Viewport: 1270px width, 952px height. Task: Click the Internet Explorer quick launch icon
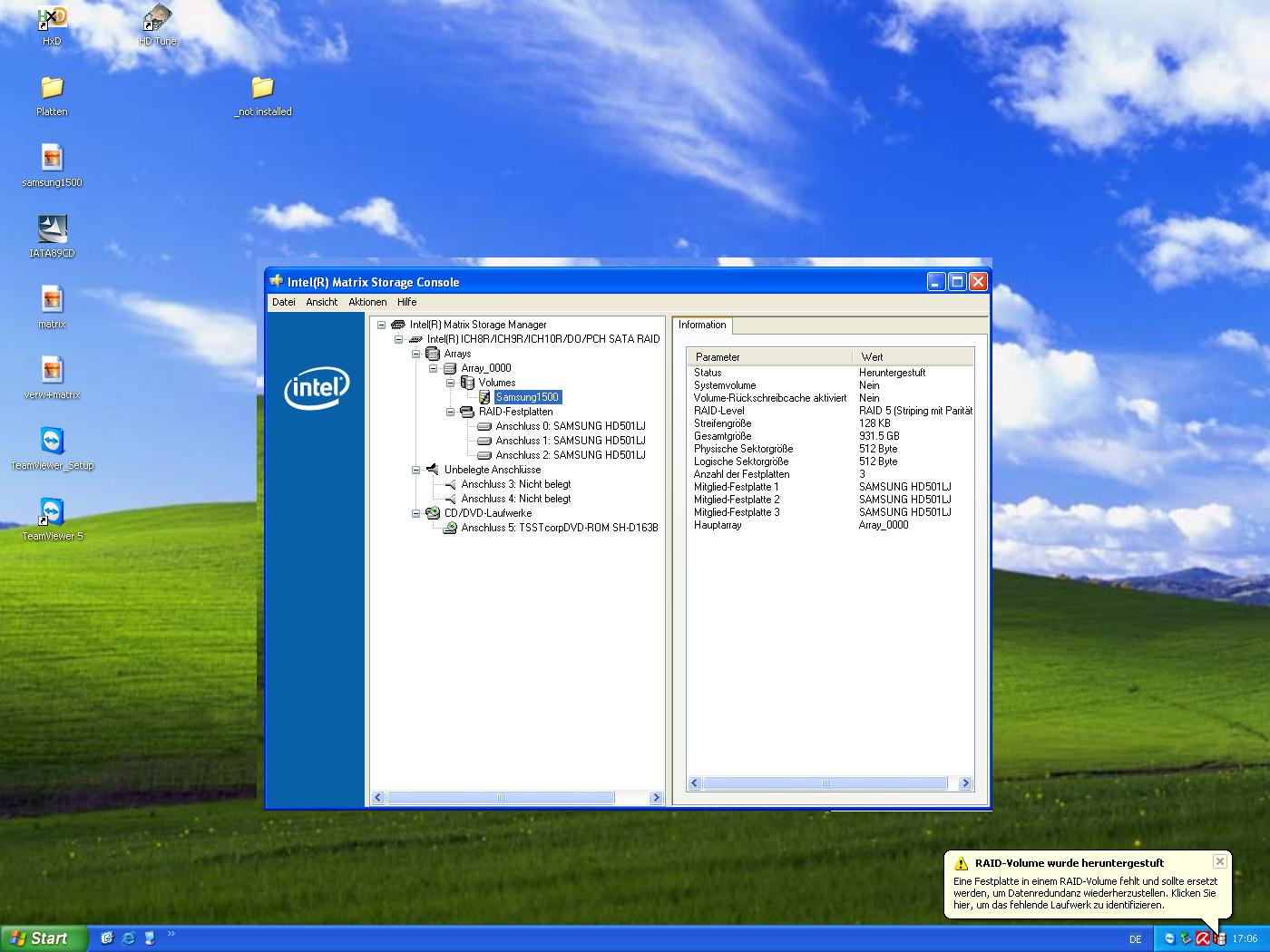pos(128,938)
